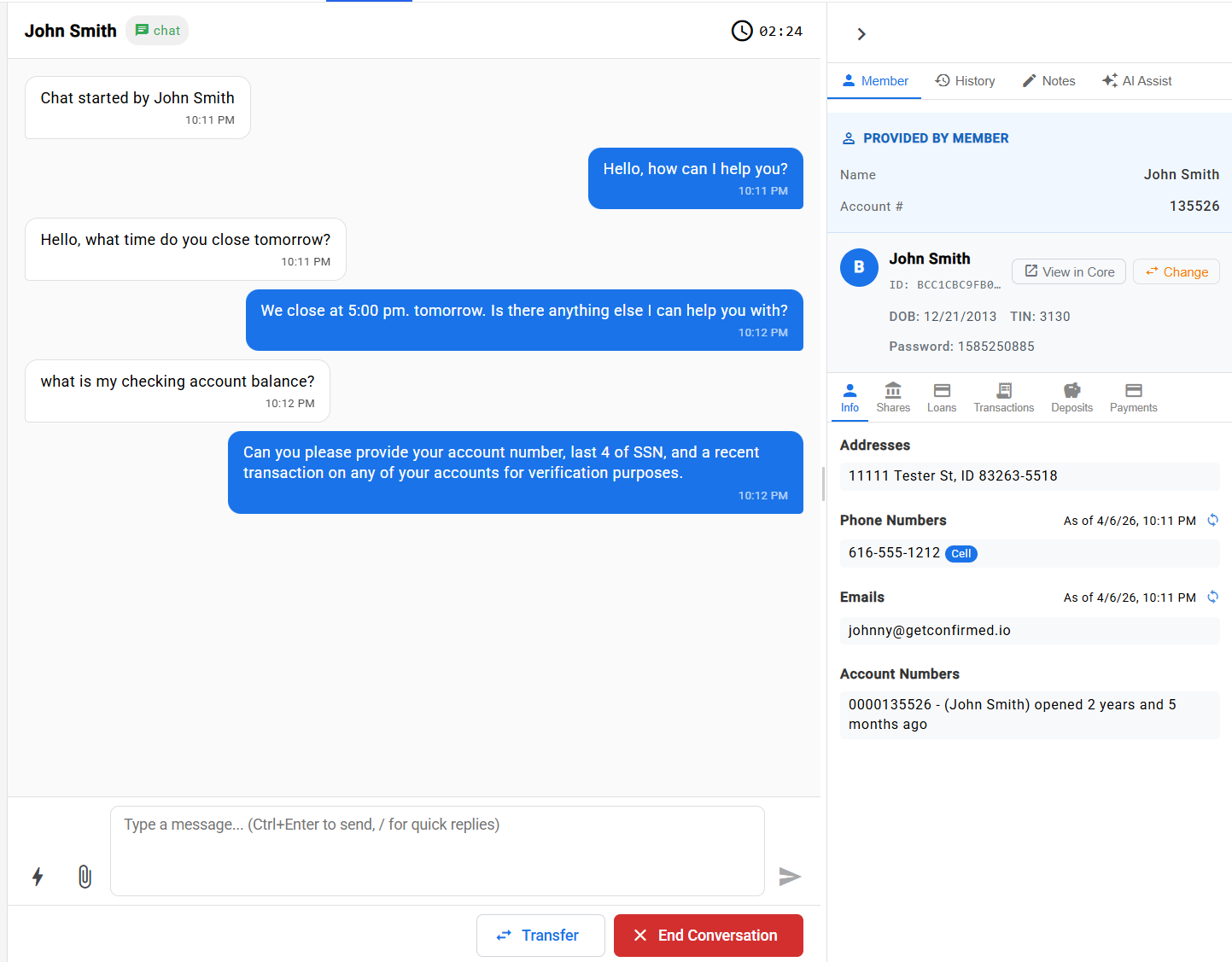Screen dimensions: 1232x962
Task: Click the quick replies lightning bolt icon
Action: (x=38, y=877)
